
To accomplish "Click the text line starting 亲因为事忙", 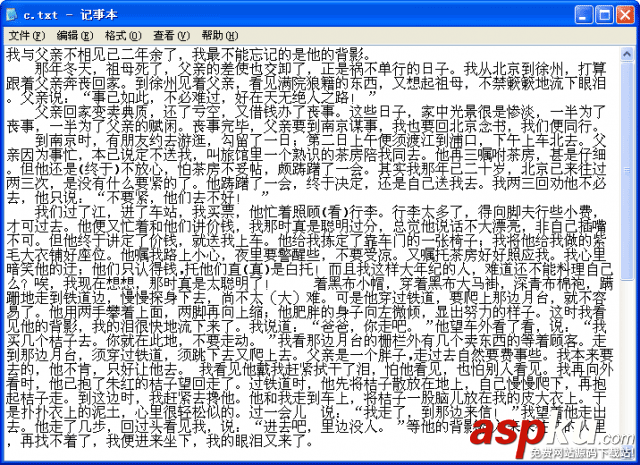I will click(306, 154).
